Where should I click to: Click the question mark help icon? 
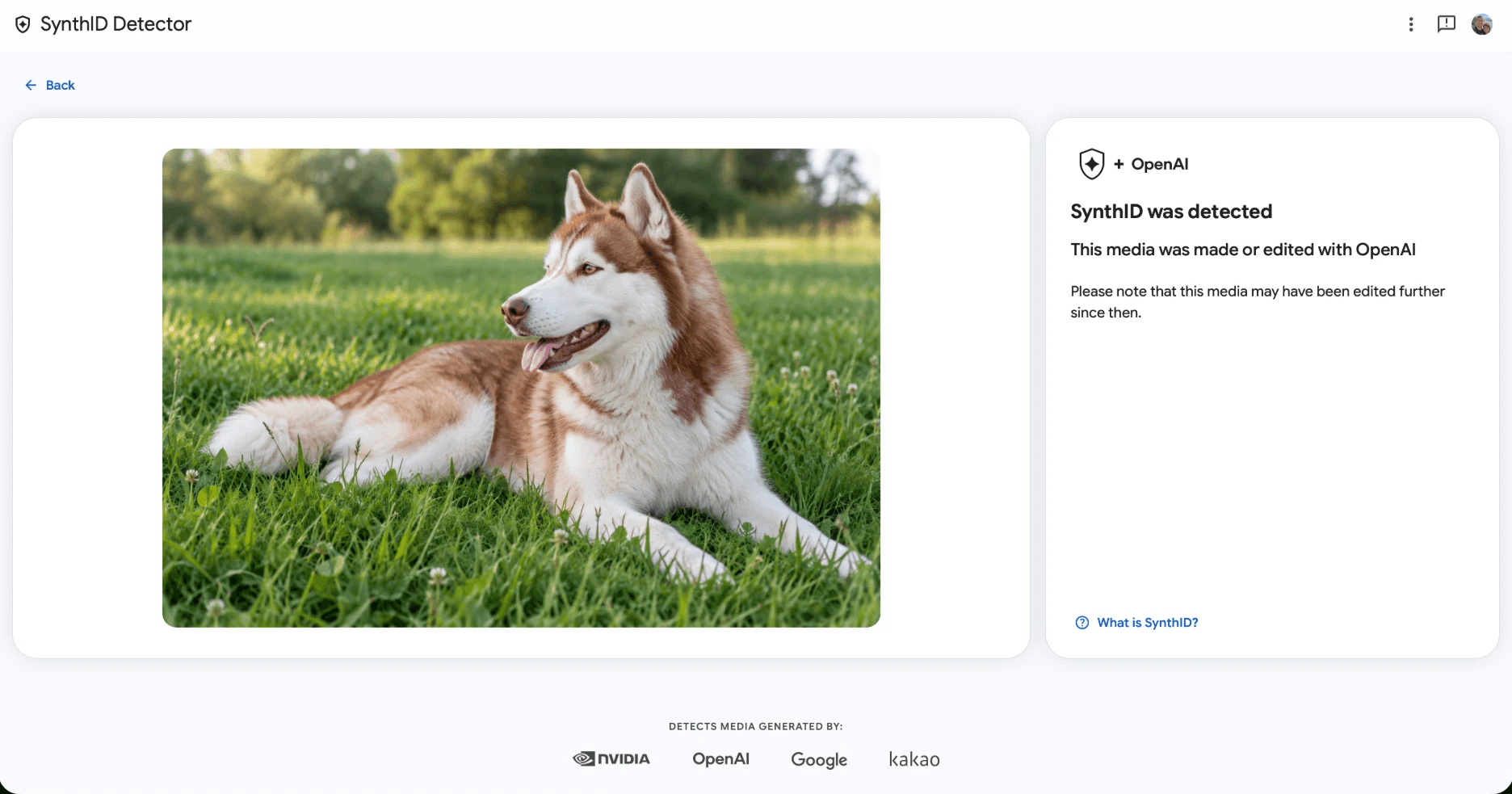tap(1082, 623)
